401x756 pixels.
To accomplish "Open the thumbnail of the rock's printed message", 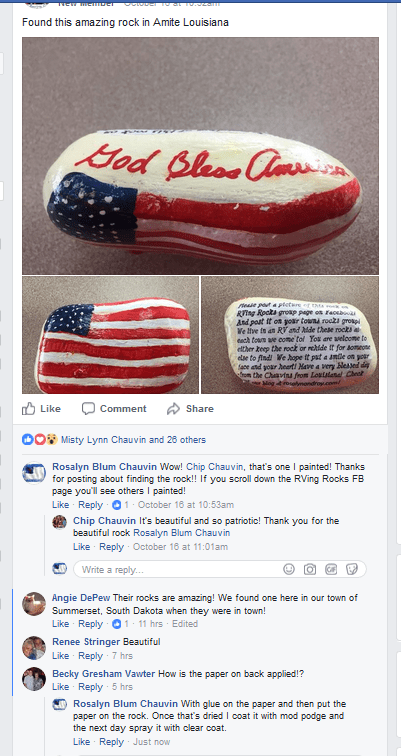I will [x=290, y=335].
